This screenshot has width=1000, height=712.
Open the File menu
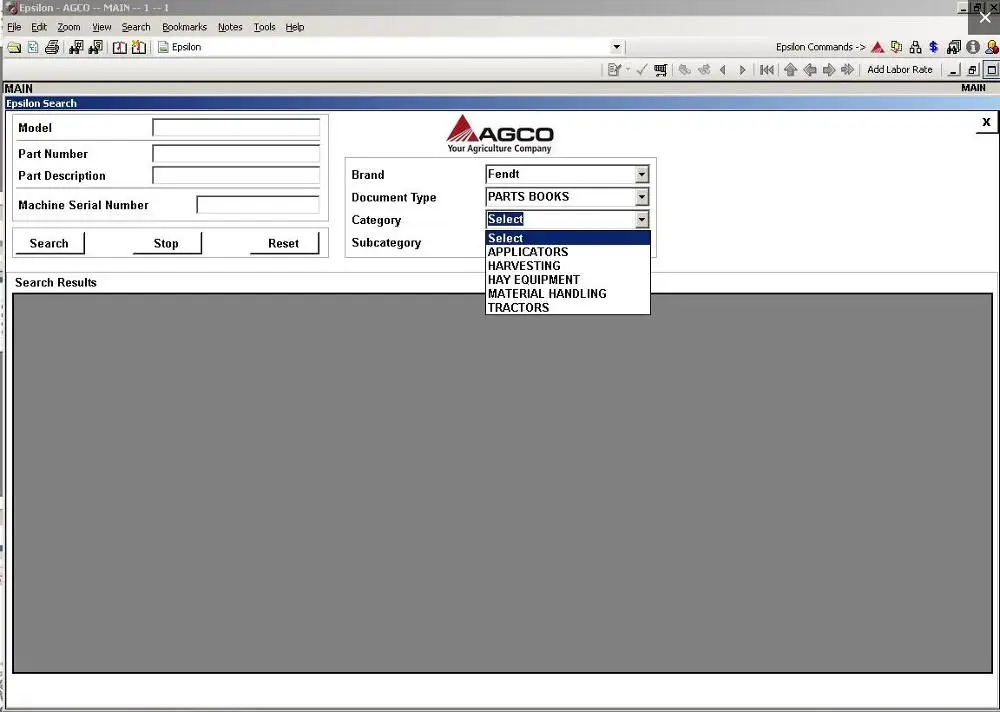pos(14,27)
